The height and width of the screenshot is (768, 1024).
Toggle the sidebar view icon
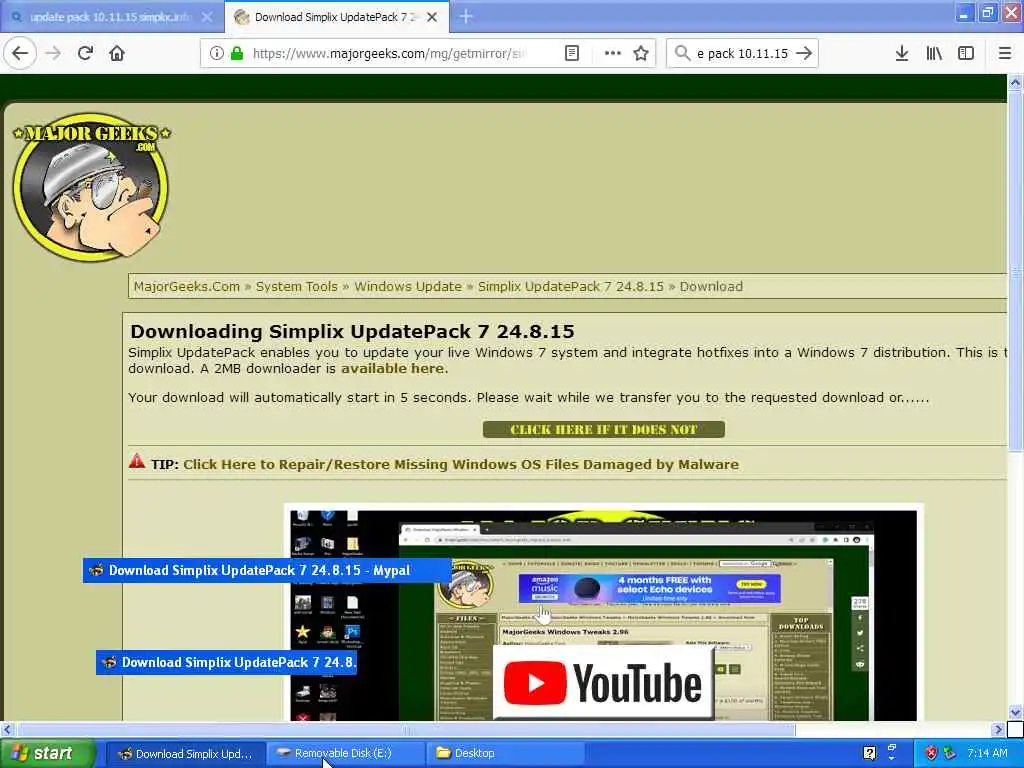(x=966, y=54)
